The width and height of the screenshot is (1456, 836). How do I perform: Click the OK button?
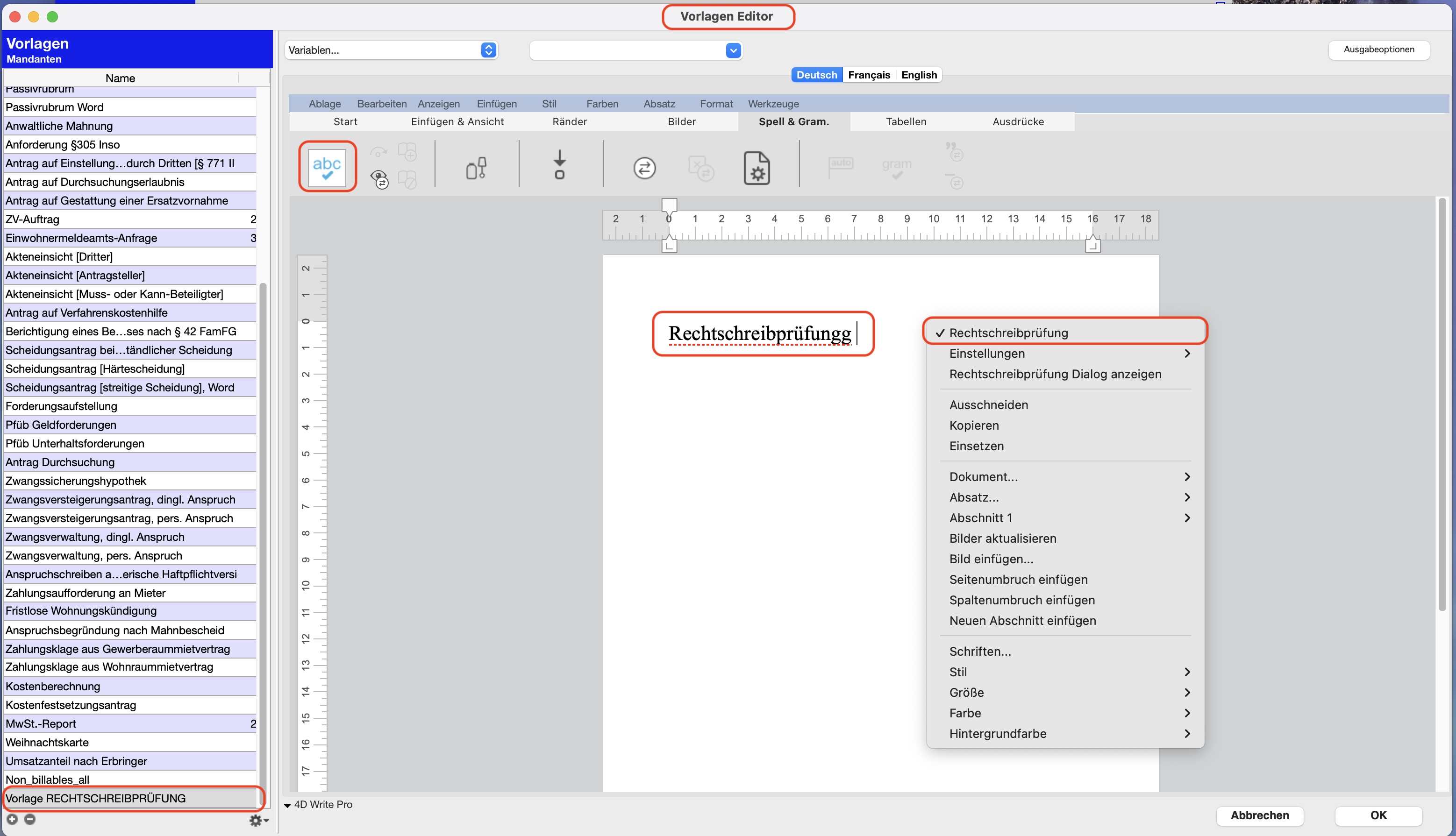(1378, 815)
